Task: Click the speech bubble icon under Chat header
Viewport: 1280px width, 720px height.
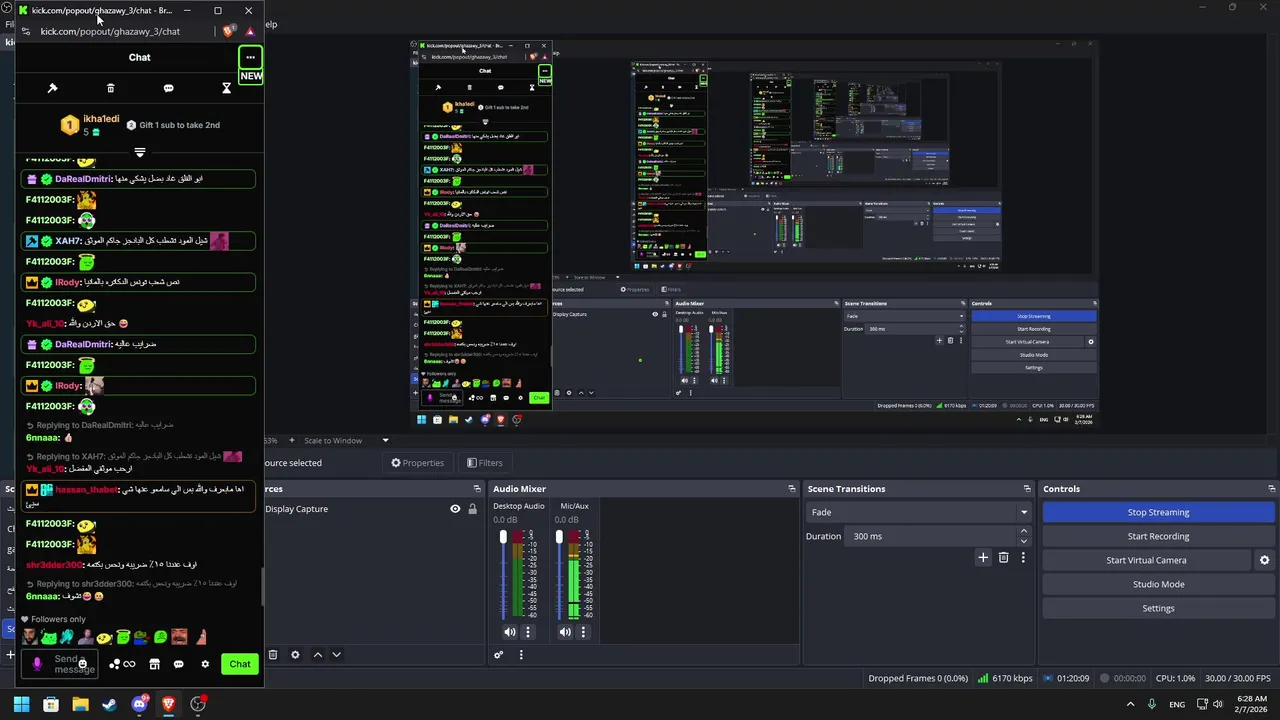Action: pos(168,88)
